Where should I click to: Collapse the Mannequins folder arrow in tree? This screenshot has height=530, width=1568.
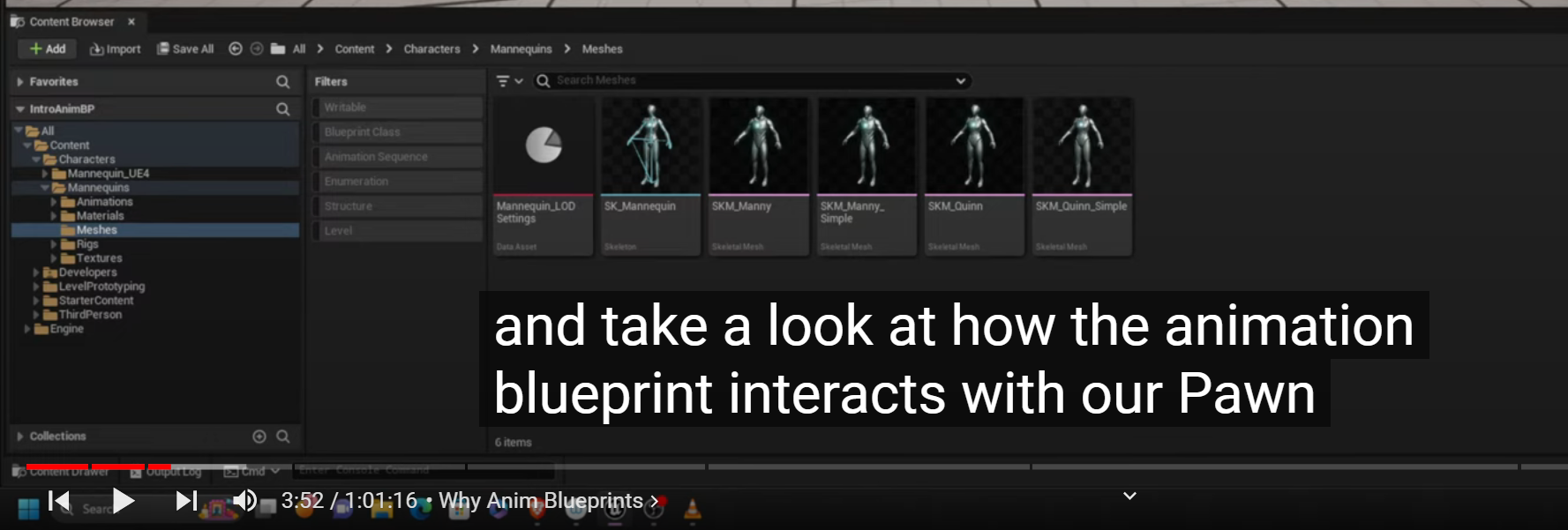pos(45,188)
